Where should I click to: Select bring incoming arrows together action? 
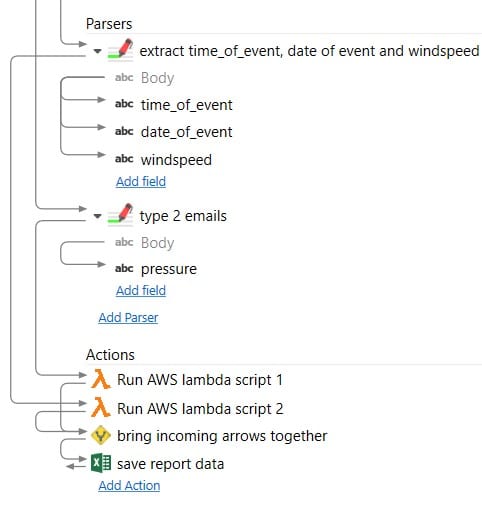[x=222, y=436]
